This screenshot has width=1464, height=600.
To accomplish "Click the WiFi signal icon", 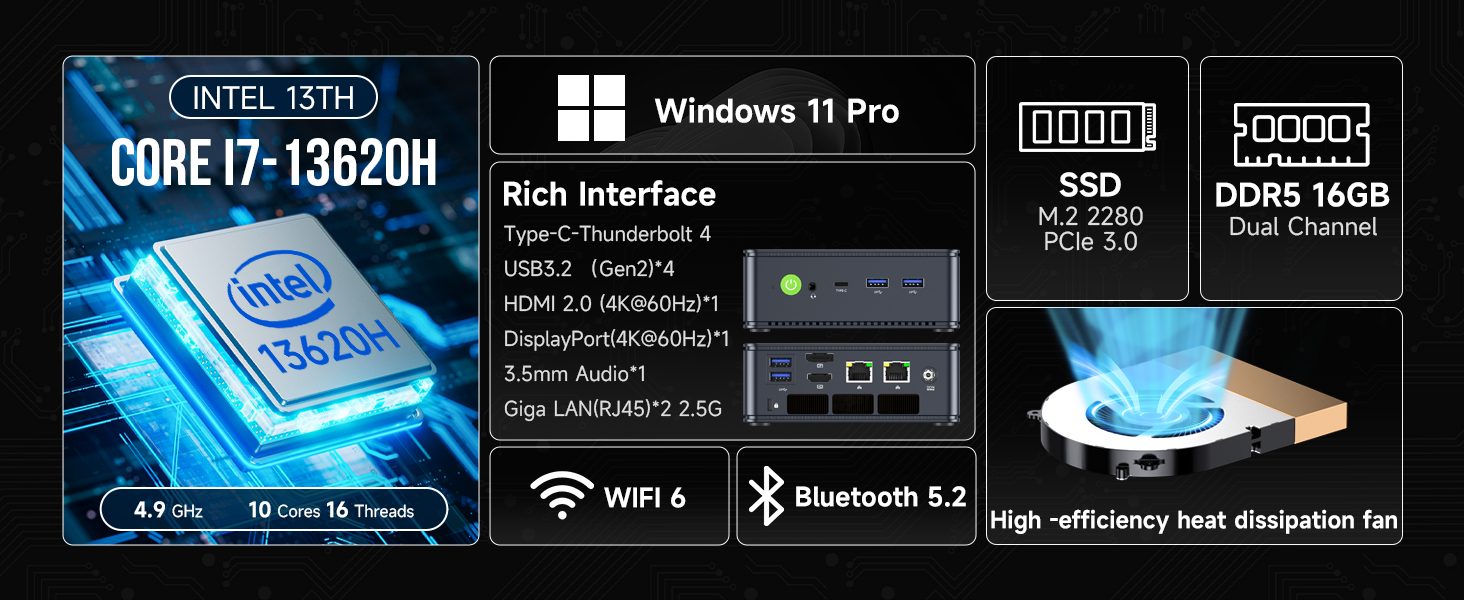I will coord(561,495).
